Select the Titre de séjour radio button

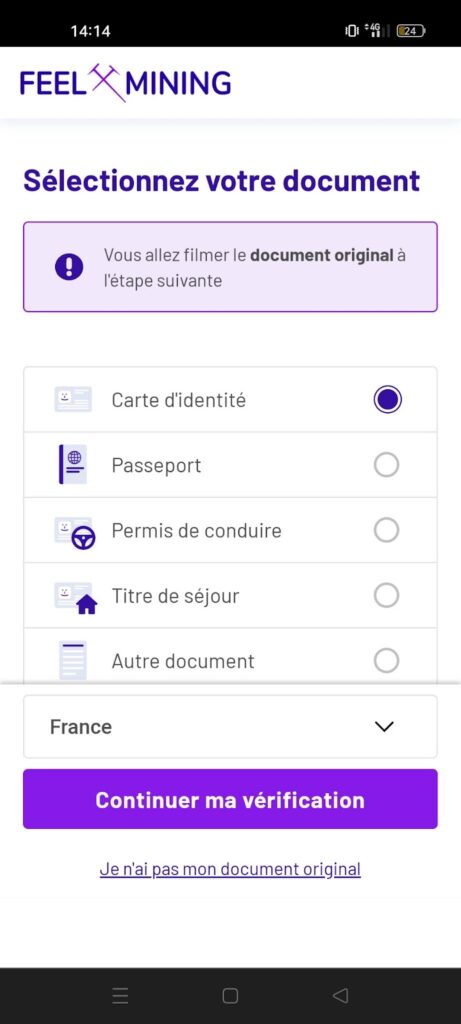[x=387, y=596]
